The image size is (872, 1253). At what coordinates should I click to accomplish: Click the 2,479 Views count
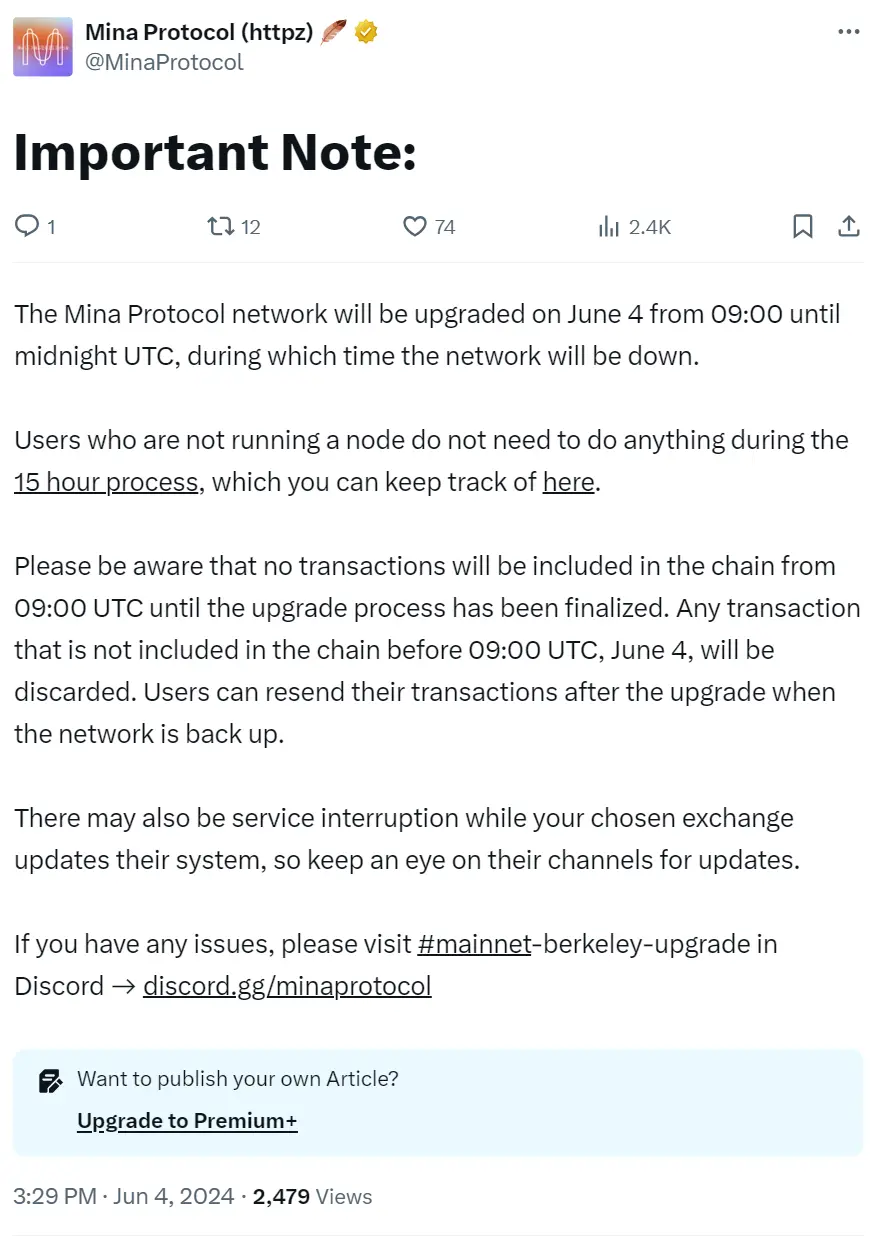coord(312,1197)
